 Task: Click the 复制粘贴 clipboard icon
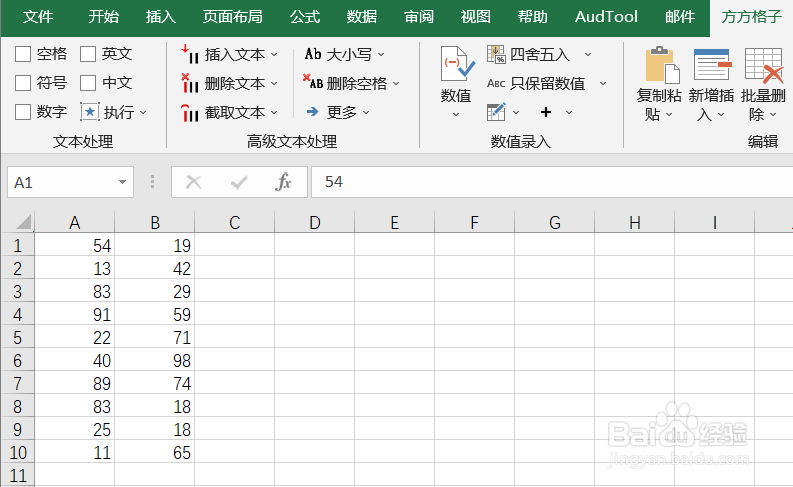(x=662, y=65)
